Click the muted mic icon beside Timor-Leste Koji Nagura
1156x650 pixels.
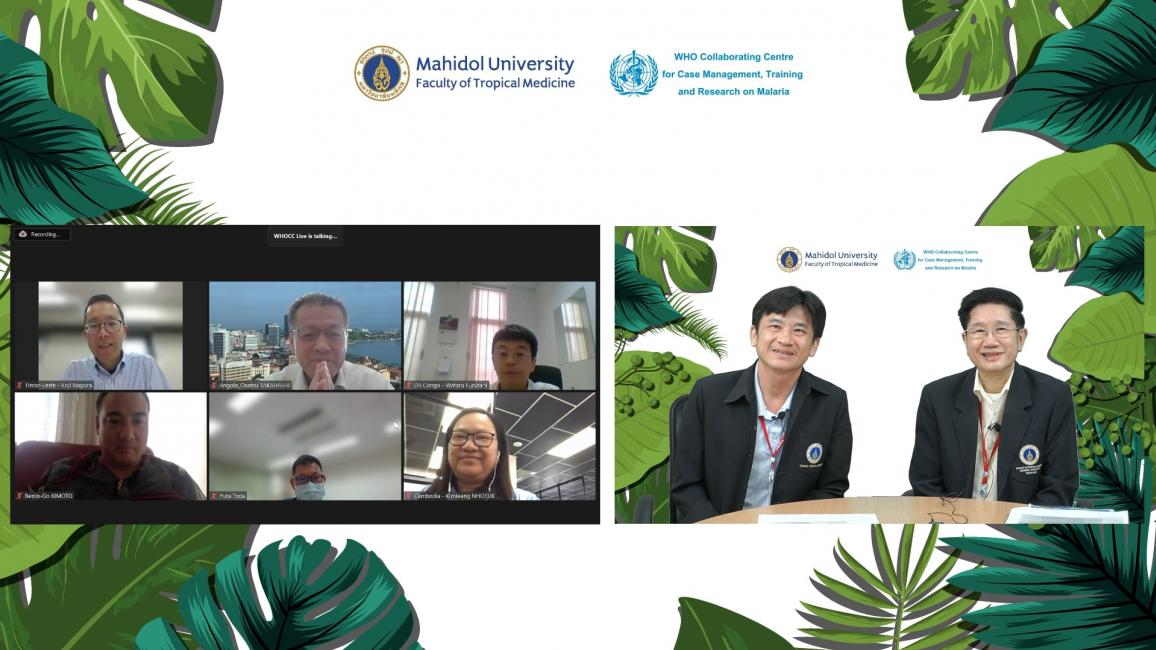(x=20, y=385)
